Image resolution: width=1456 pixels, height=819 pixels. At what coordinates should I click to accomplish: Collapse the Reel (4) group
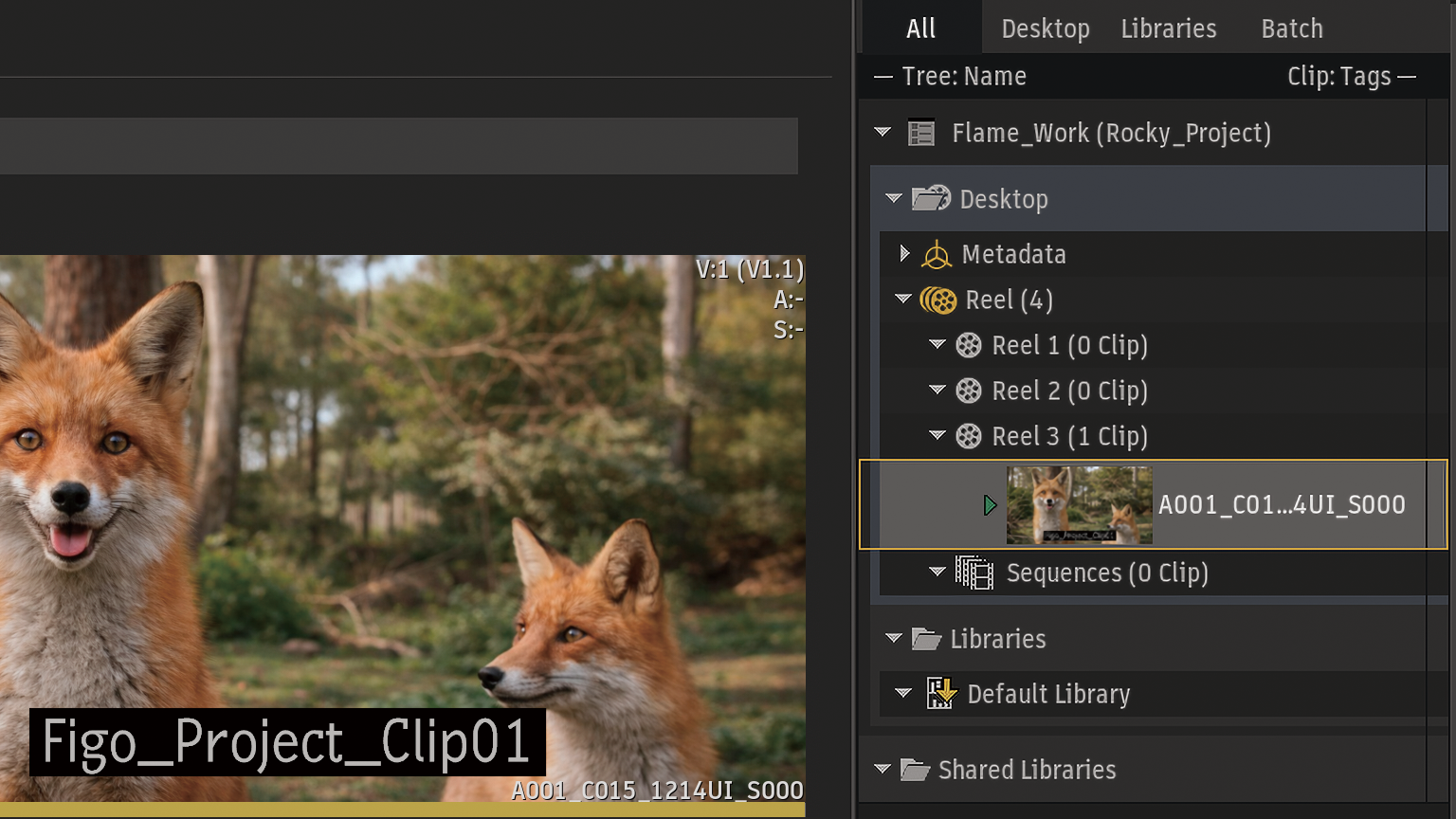[903, 300]
